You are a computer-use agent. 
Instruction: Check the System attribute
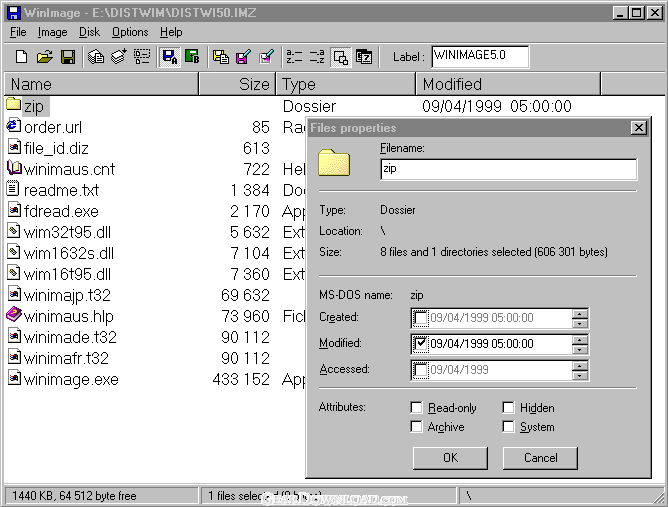coord(508,426)
